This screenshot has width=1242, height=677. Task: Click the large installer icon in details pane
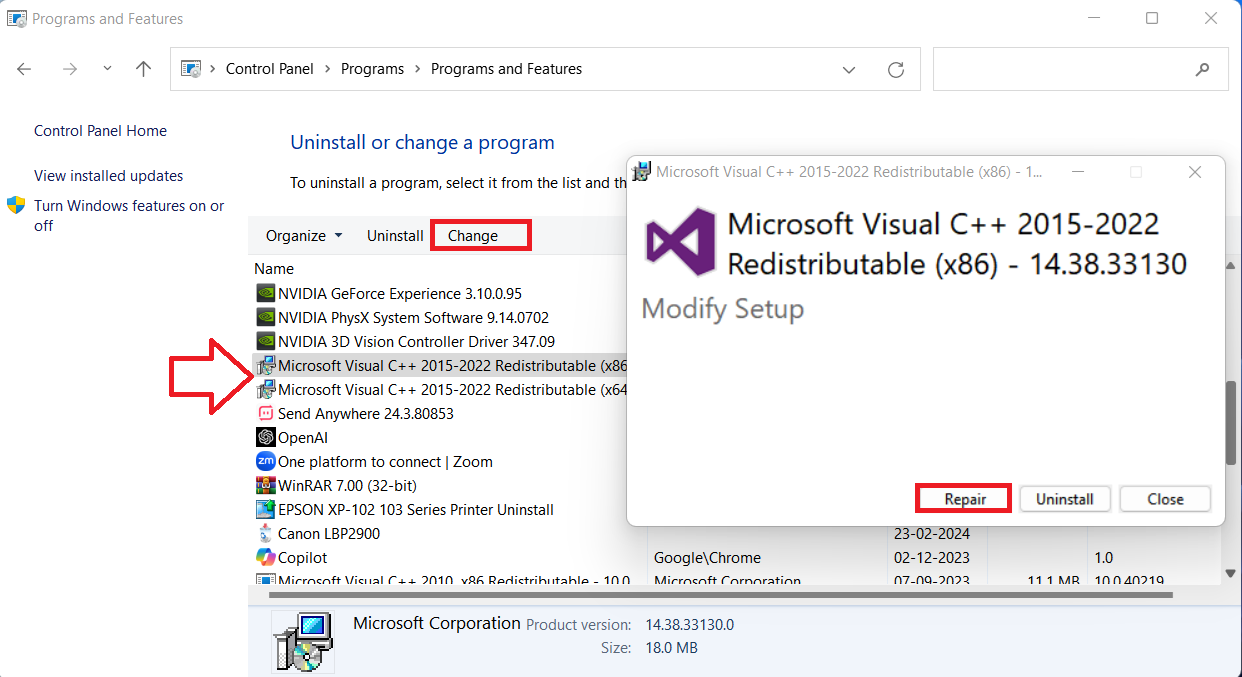pyautogui.click(x=303, y=640)
